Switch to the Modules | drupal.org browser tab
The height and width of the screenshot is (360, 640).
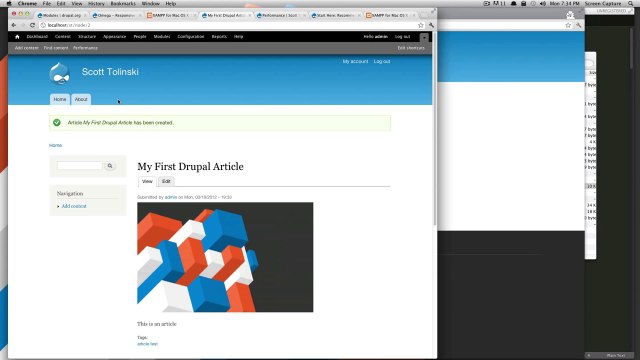62,15
